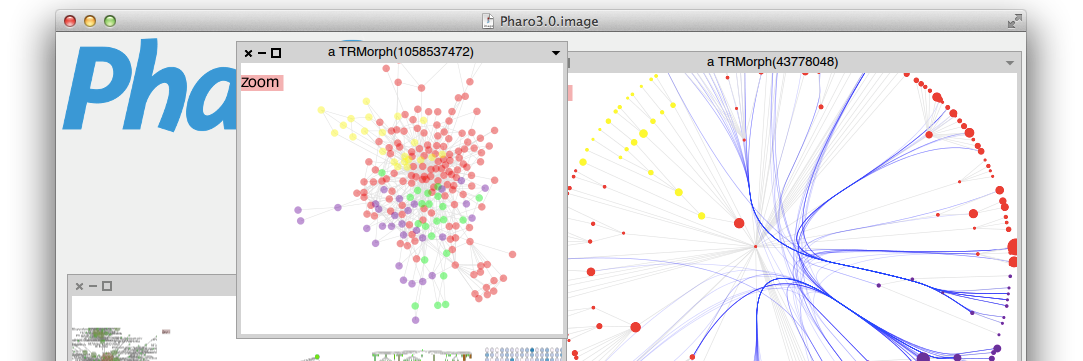Click the red macOS close button
The image size is (1083, 361).
(70, 21)
